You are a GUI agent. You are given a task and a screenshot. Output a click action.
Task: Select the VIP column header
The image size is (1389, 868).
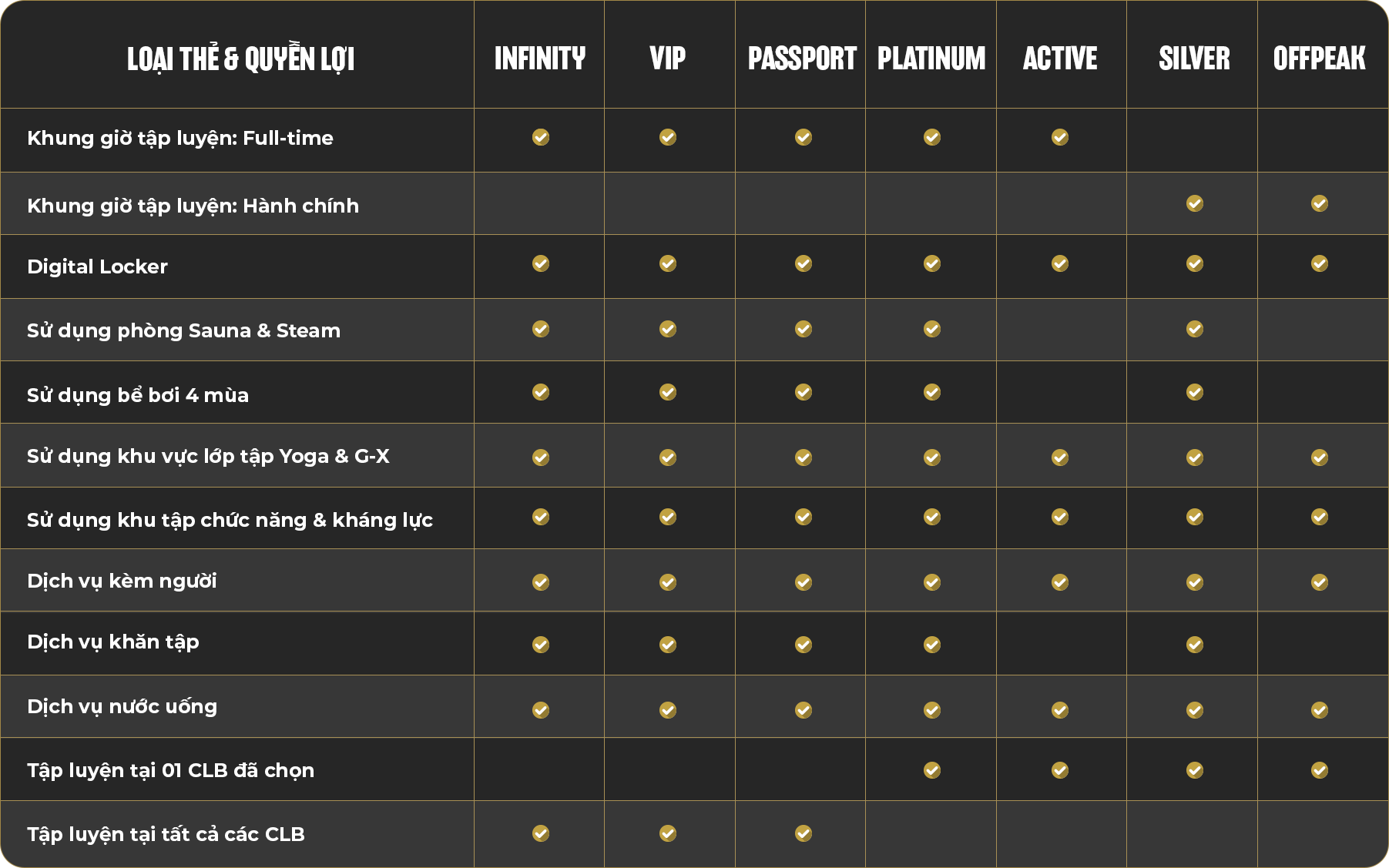point(668,59)
